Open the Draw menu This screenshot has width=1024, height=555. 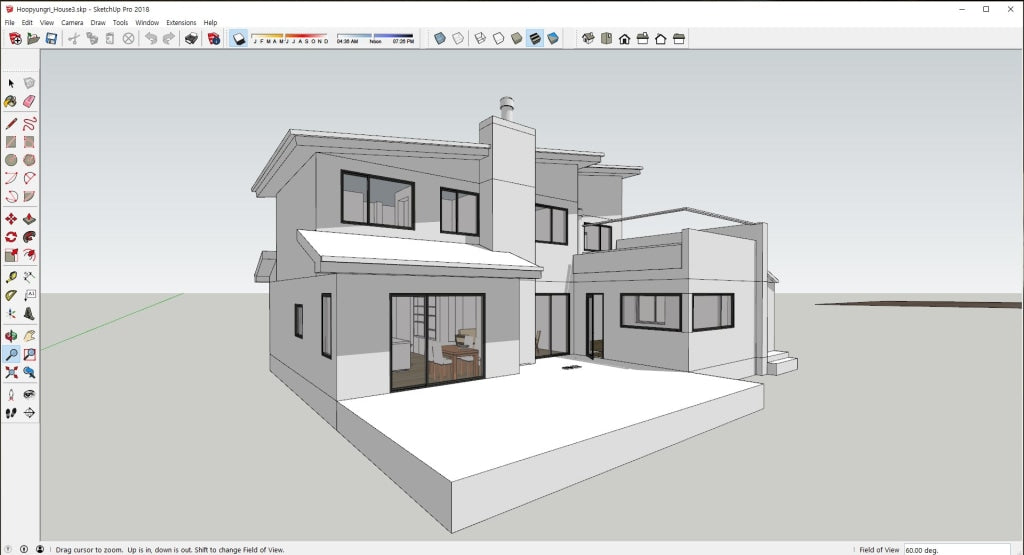coord(98,22)
